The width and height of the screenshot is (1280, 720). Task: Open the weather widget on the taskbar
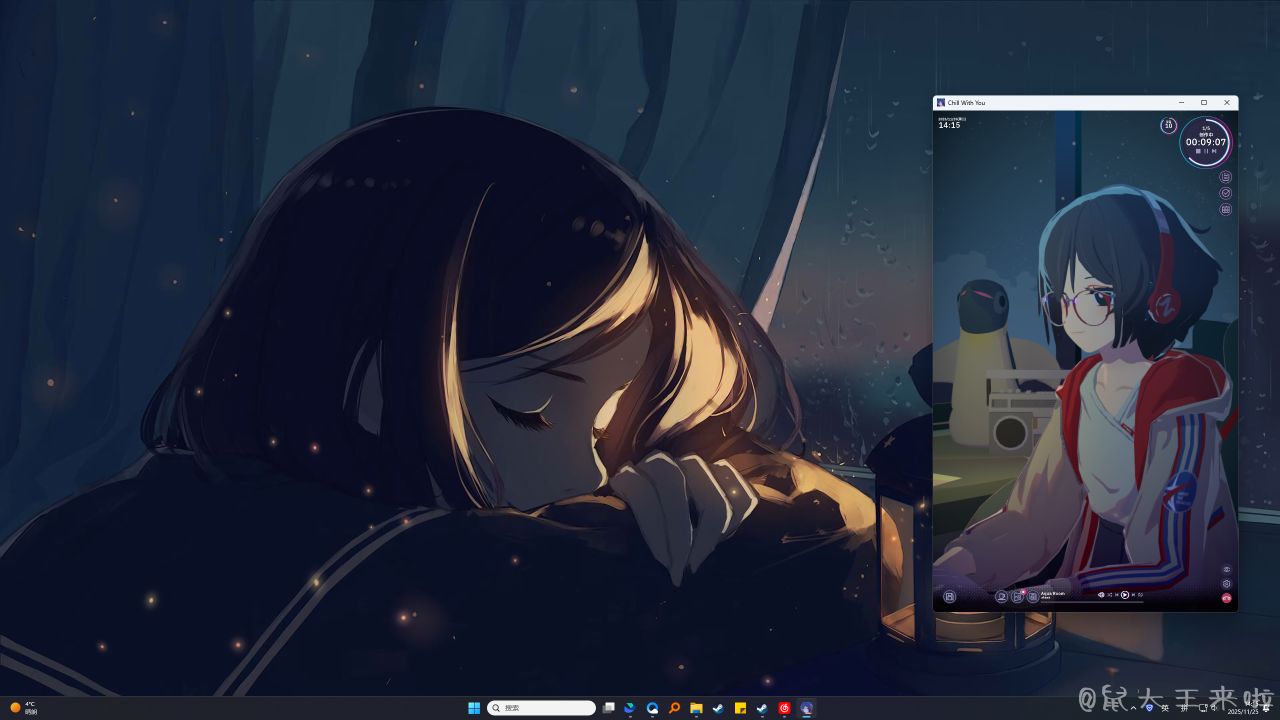coord(24,707)
